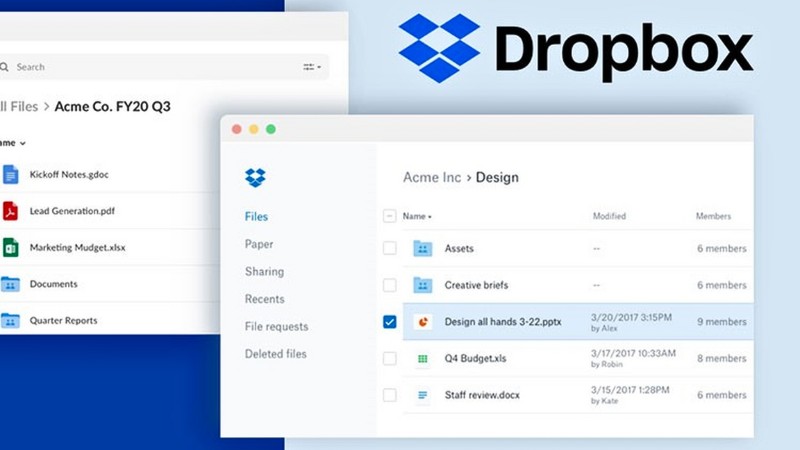800x450 pixels.
Task: Click 9 members for the pptx file
Action: coord(721,322)
